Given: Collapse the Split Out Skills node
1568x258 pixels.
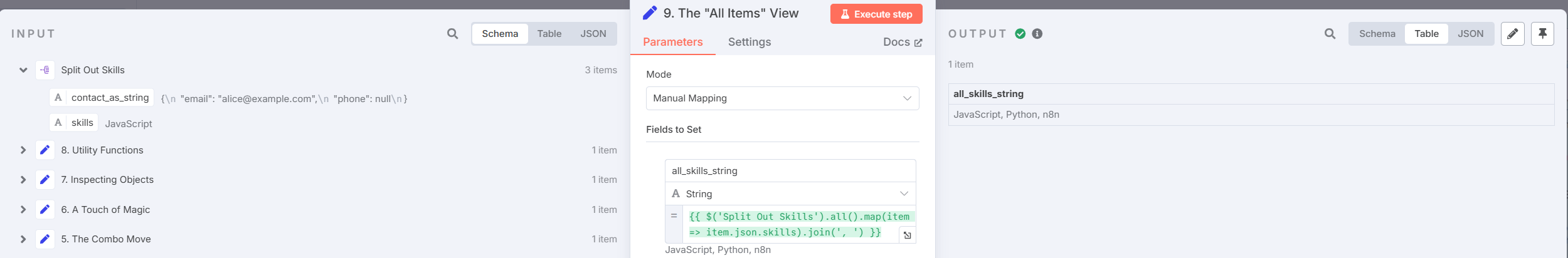Looking at the screenshot, I should [23, 70].
